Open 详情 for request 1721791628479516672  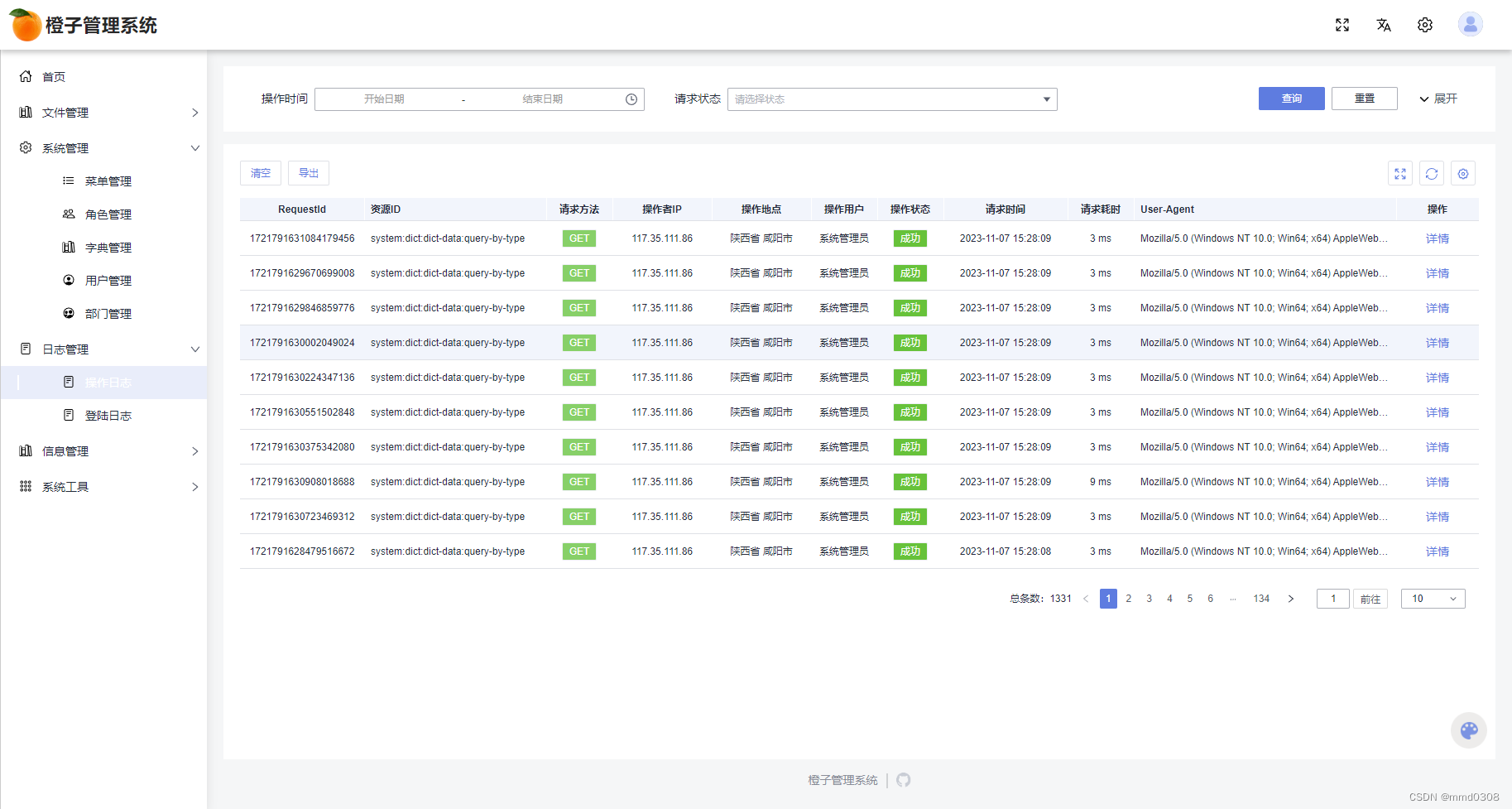(x=1438, y=551)
